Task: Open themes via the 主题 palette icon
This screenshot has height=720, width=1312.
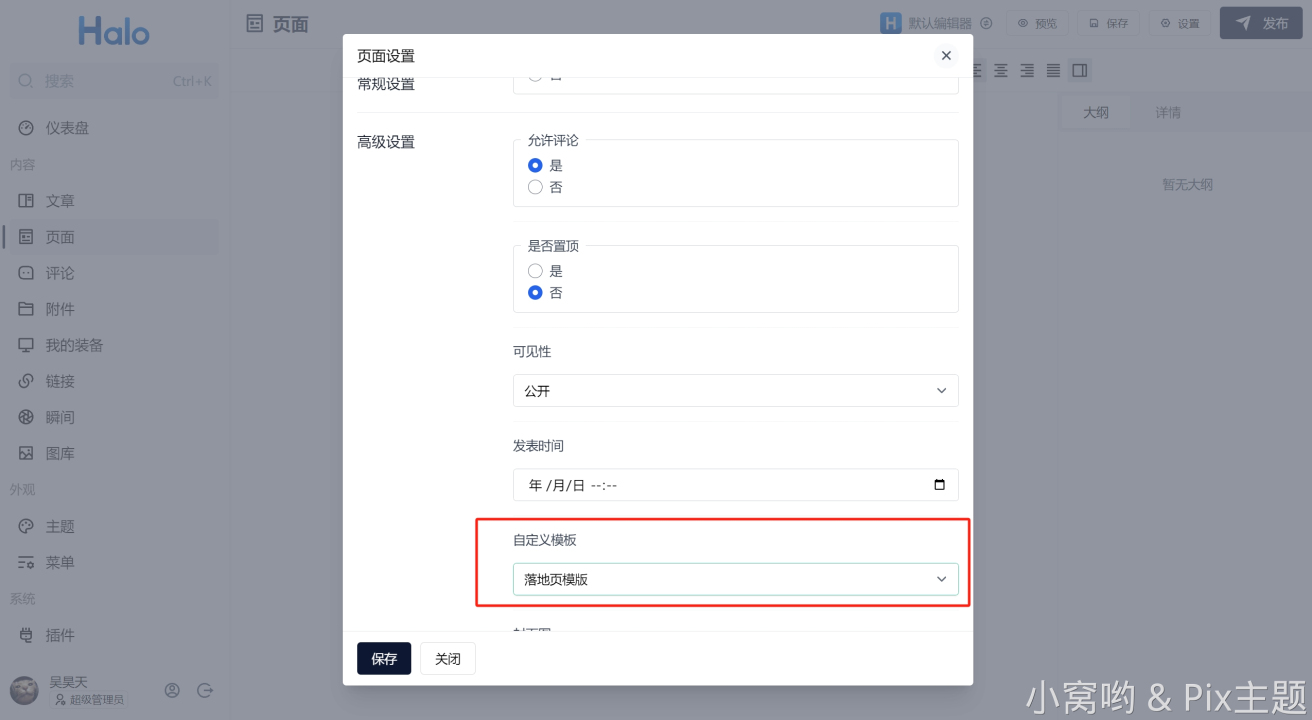Action: coord(26,526)
